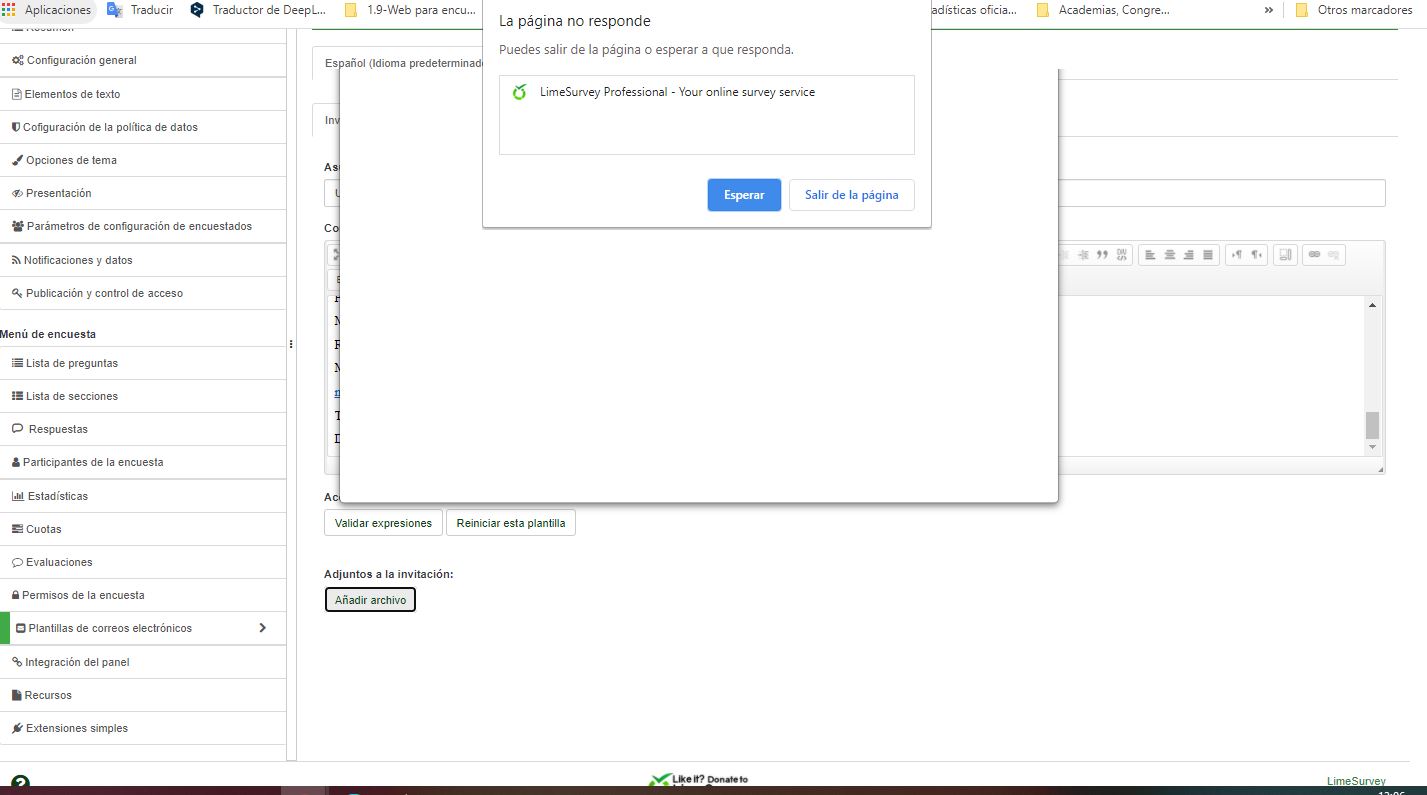Click the email editor scrollbar thumb

point(1372,425)
